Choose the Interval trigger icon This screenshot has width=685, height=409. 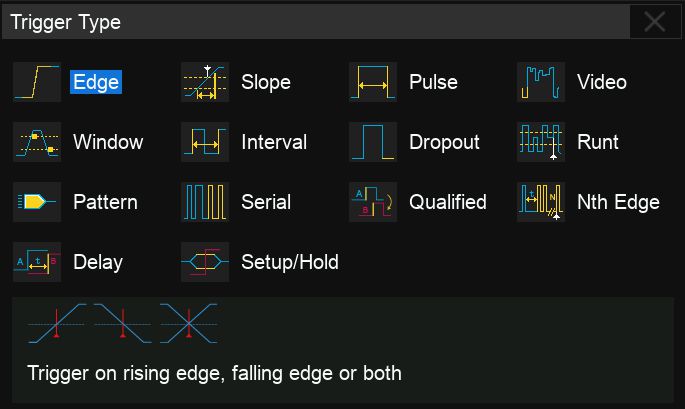click(205, 142)
